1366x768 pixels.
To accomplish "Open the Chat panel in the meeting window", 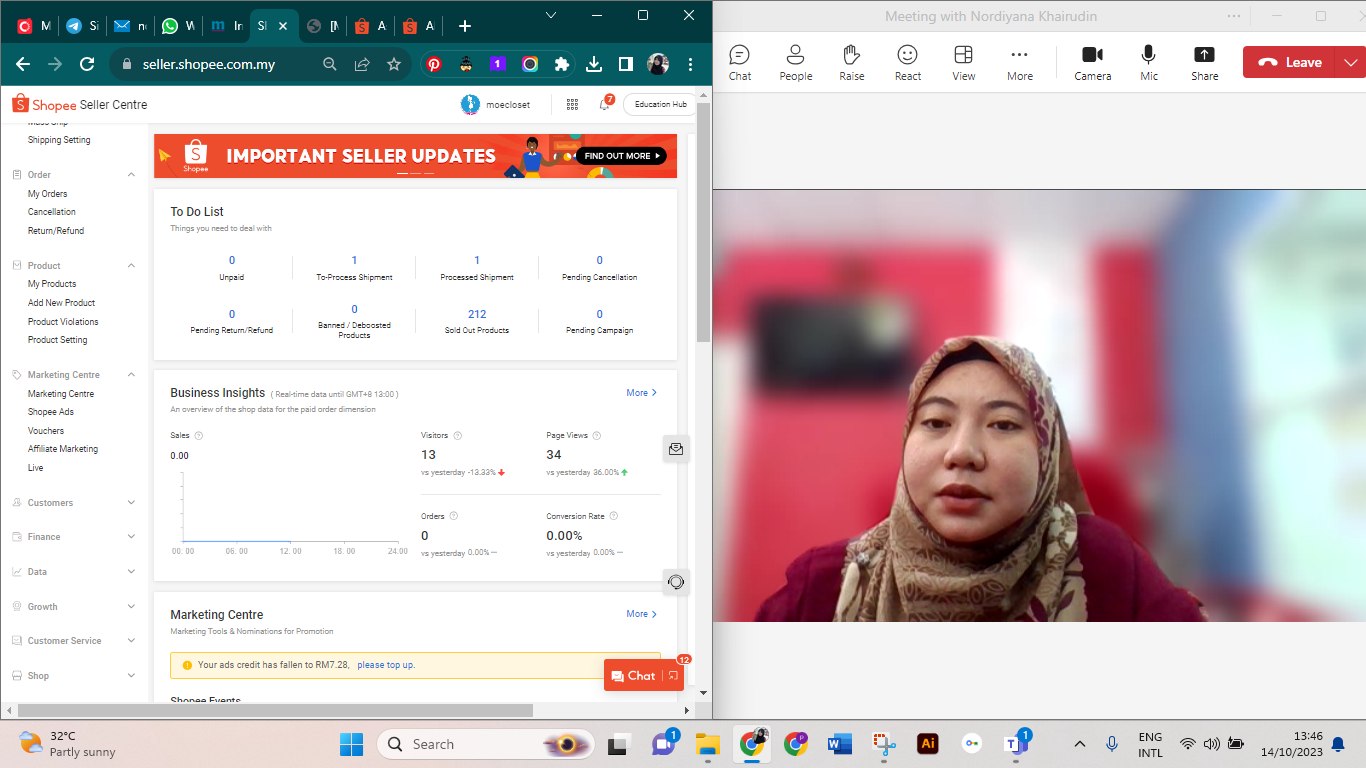I will [740, 62].
